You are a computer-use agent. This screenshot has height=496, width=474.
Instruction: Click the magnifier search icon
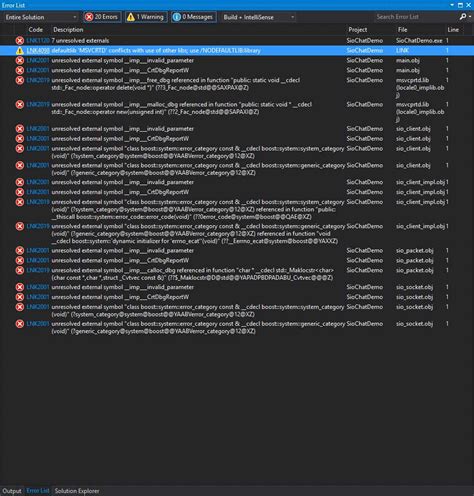(x=463, y=17)
